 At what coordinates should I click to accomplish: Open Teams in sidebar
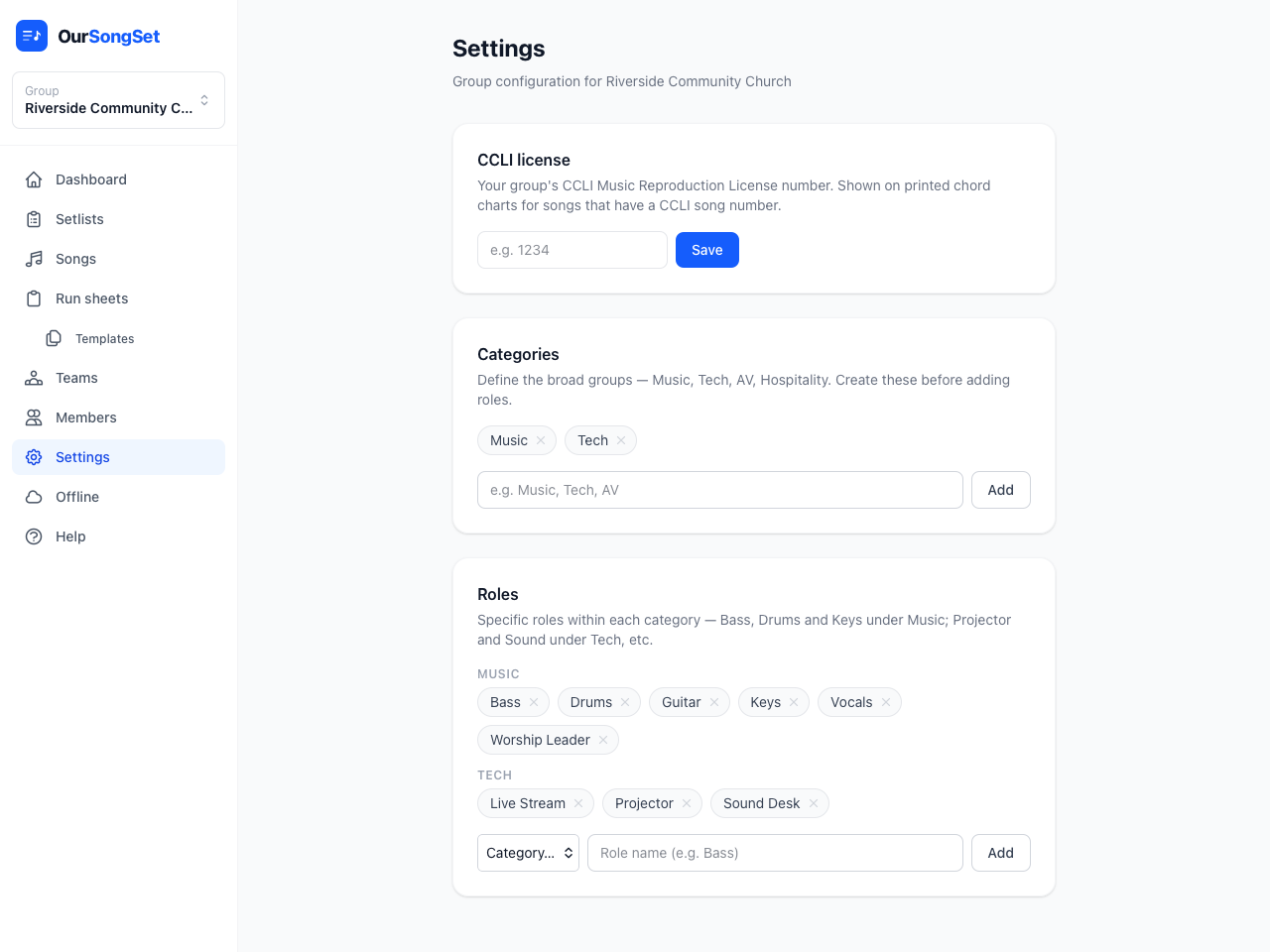click(x=118, y=378)
